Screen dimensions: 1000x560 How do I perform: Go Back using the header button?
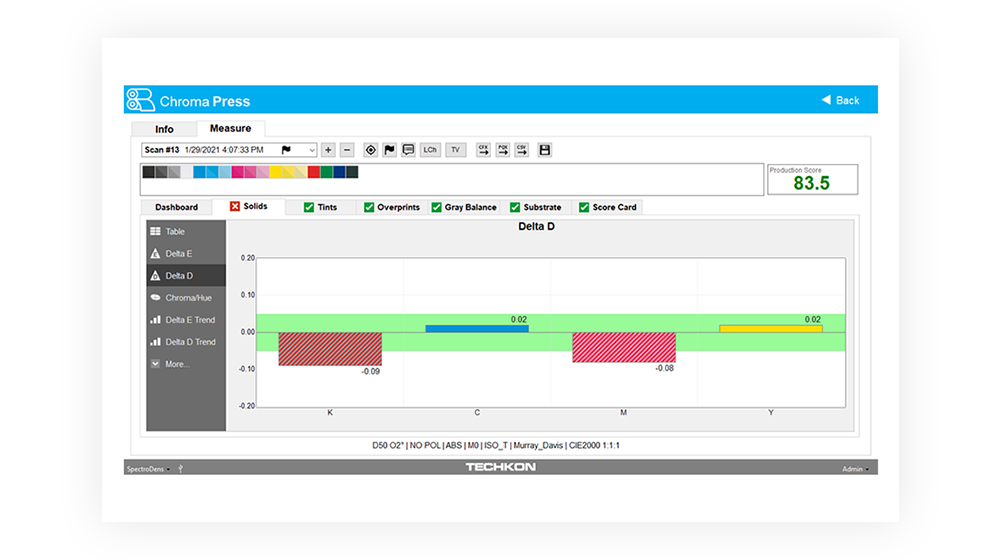click(x=840, y=100)
